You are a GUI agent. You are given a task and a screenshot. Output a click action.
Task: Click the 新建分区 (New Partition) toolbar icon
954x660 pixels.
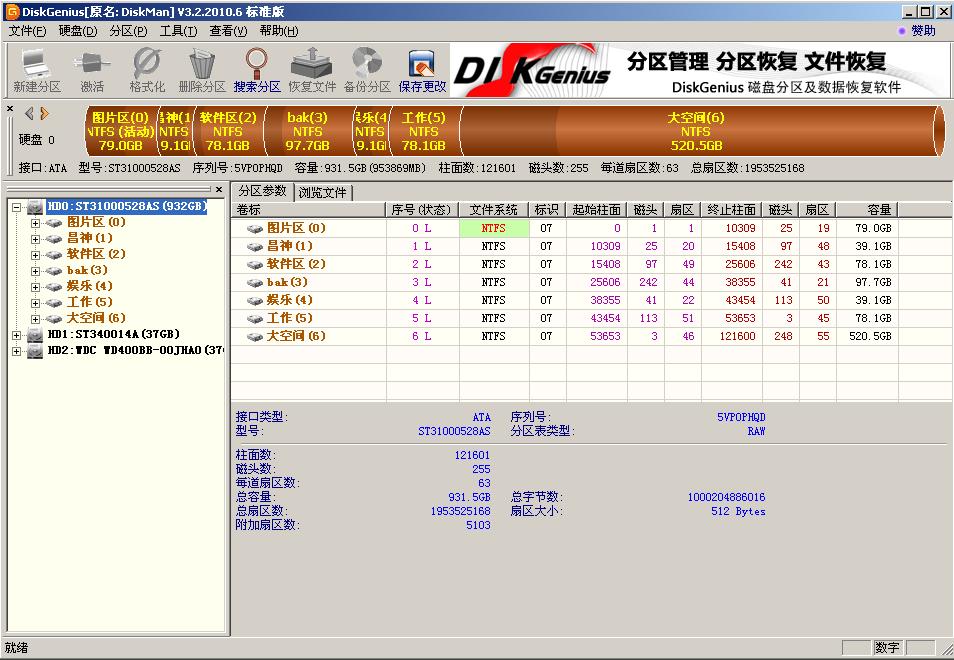pyautogui.click(x=37, y=71)
